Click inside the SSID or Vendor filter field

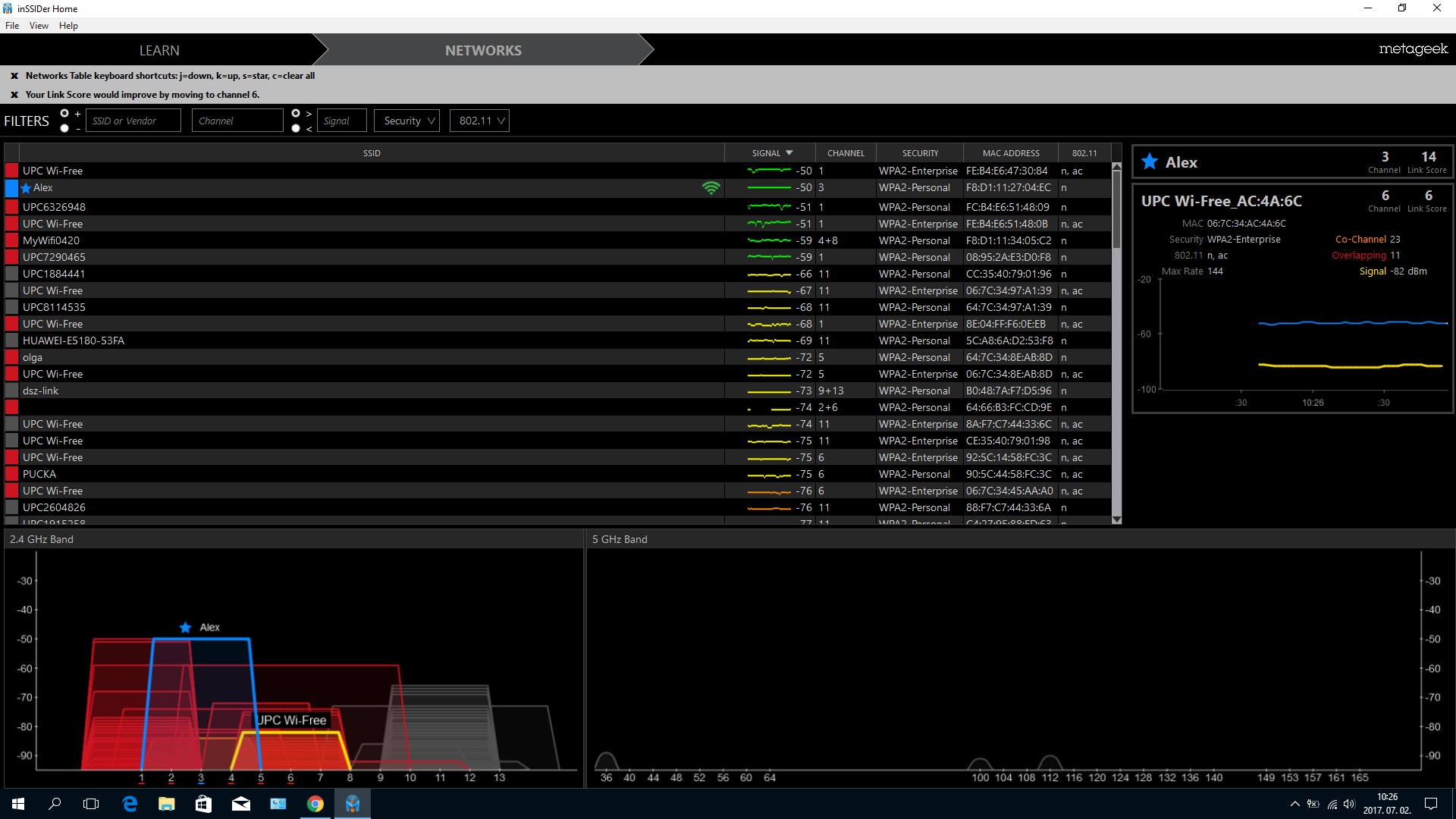click(133, 121)
